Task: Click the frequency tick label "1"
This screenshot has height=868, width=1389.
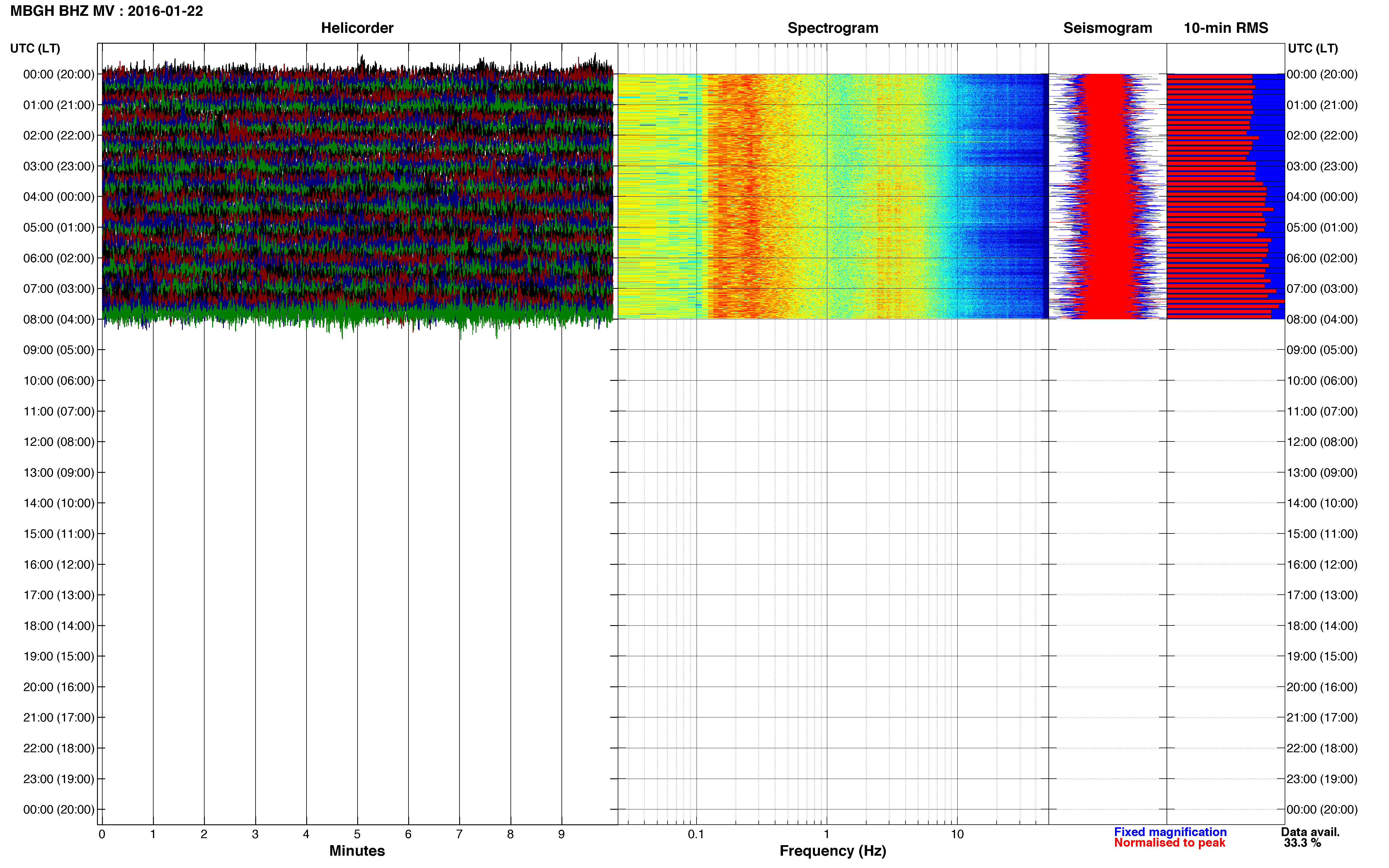Action: coord(826,834)
